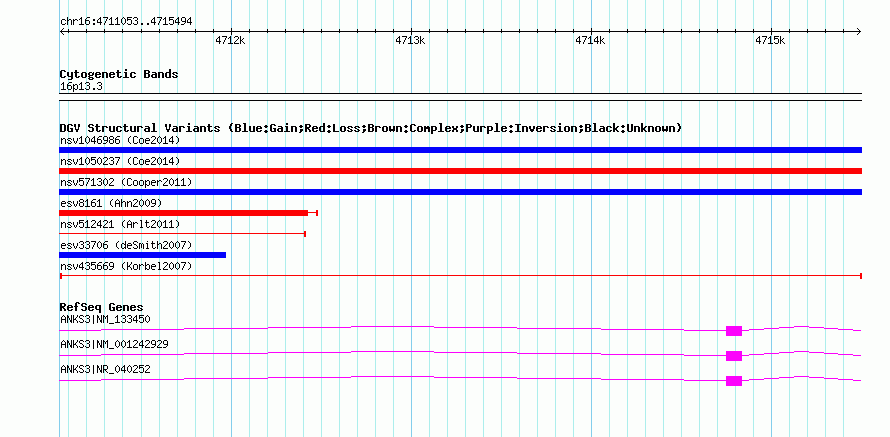Open the nsv435669 (Korbel2007) variant label
Viewport: 890px width, 437px height.
click(x=126, y=266)
